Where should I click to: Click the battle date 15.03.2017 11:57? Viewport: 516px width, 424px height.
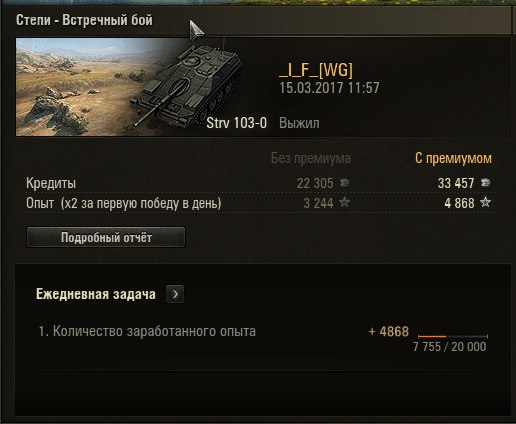[x=329, y=88]
